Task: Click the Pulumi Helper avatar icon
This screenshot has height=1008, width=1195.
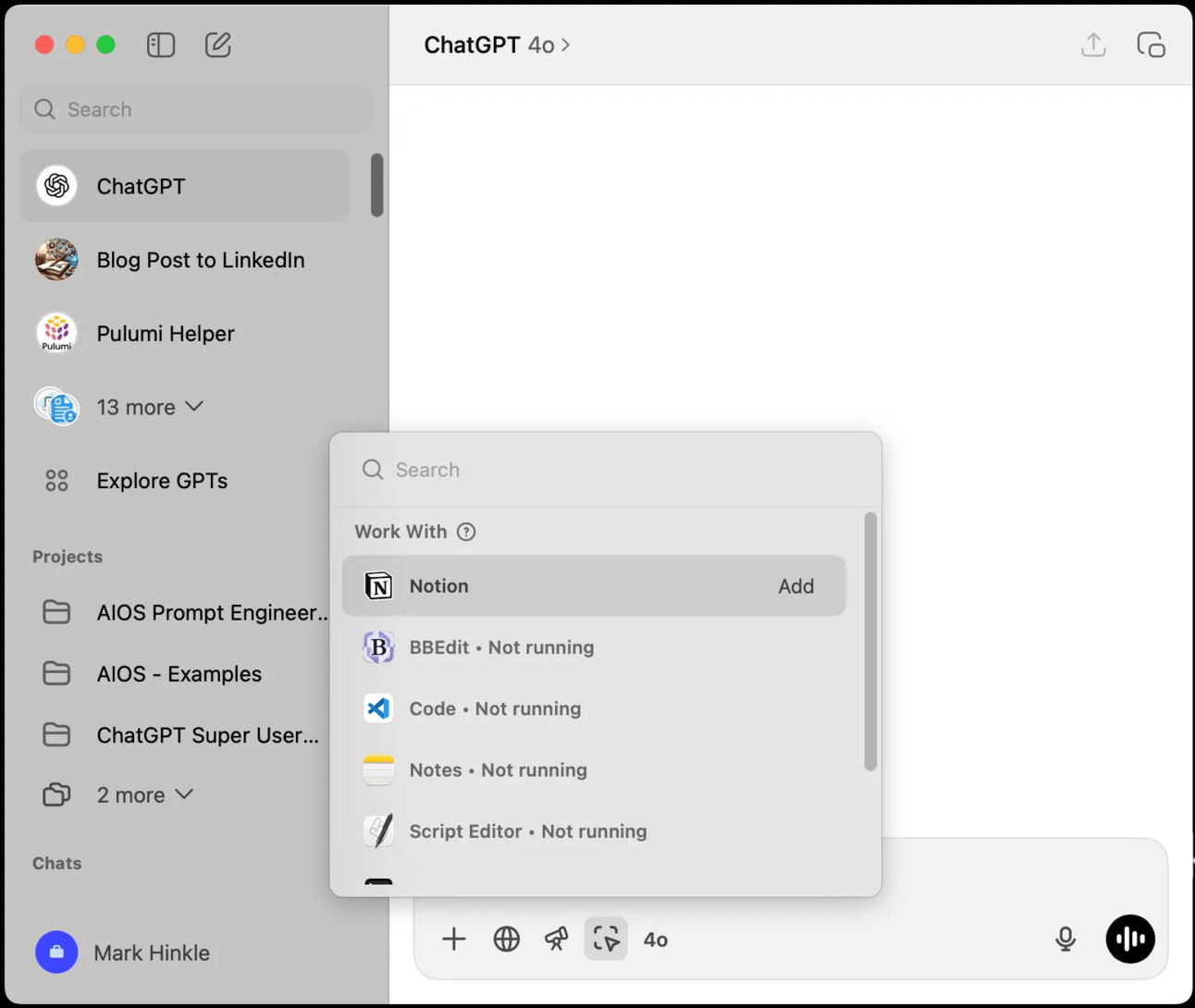Action: [x=56, y=333]
